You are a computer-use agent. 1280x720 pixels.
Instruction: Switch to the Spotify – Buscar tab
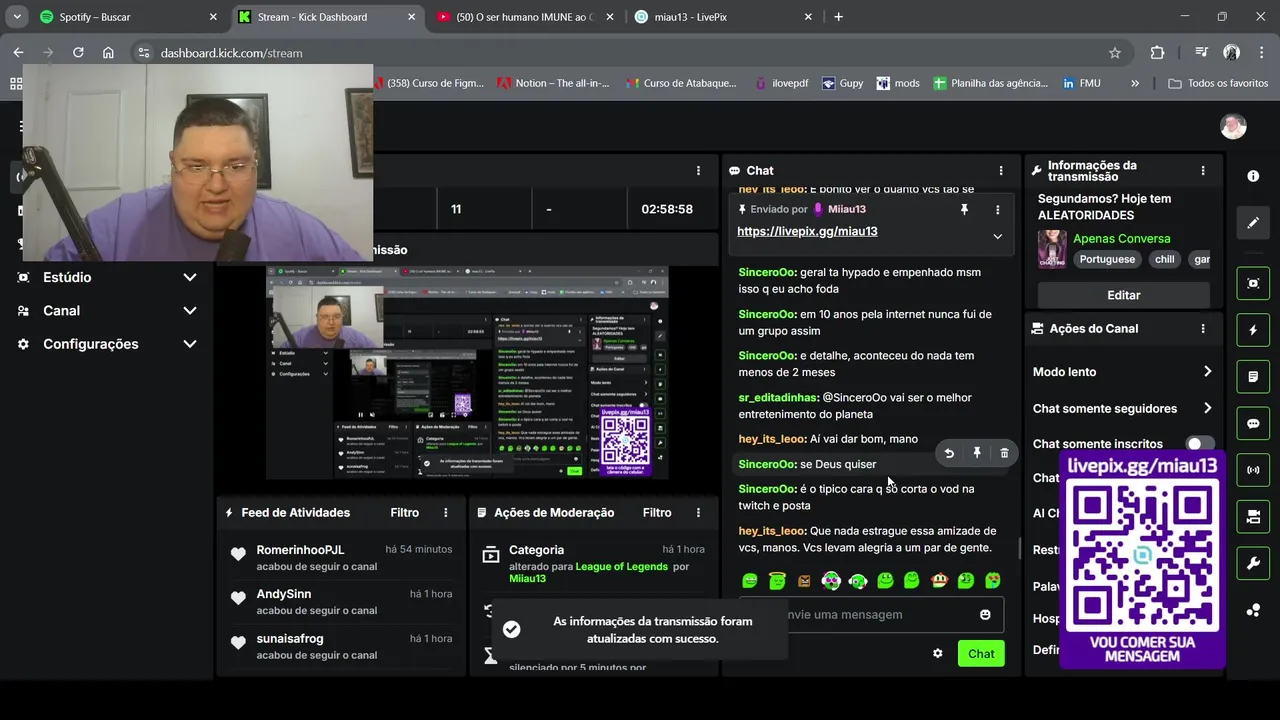129,17
